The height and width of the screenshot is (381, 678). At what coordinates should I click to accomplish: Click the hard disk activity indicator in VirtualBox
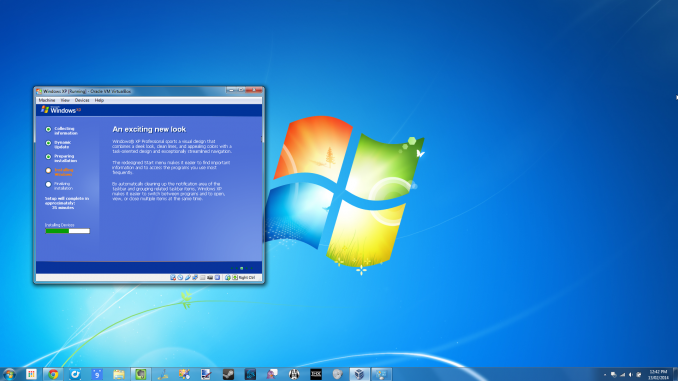tap(173, 278)
